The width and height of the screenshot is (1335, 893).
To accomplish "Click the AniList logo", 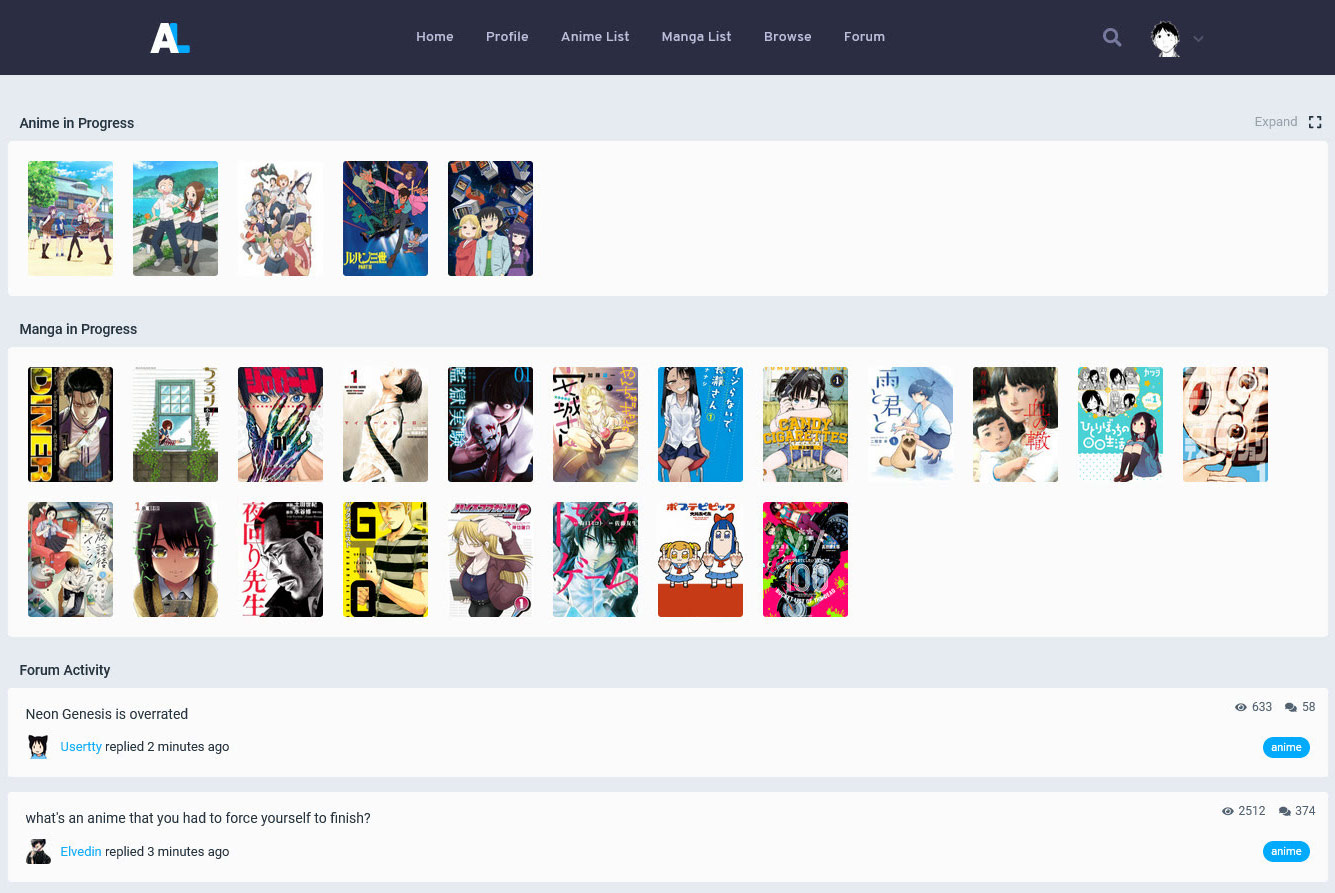I will click(x=170, y=38).
